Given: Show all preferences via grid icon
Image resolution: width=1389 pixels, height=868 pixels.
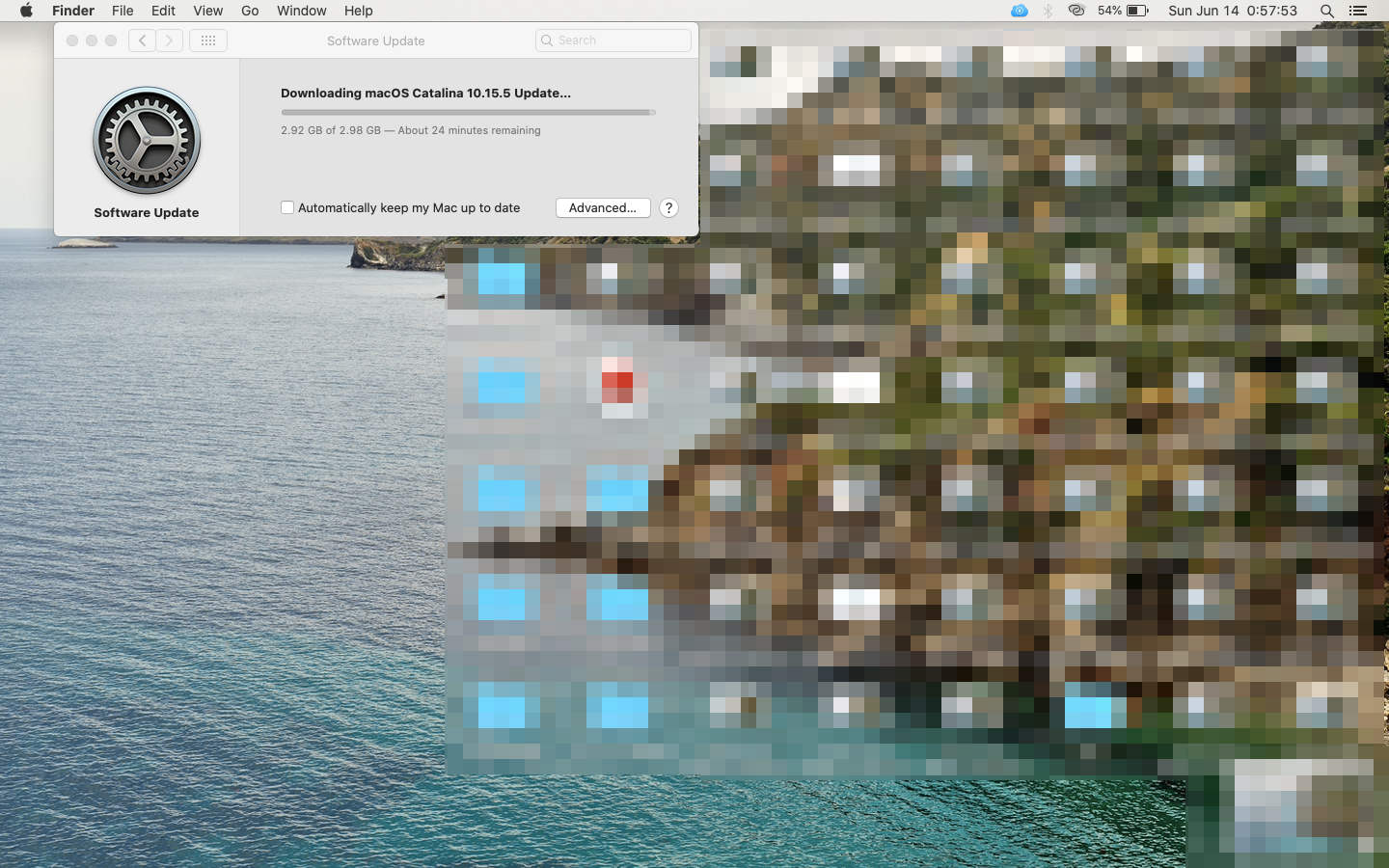Looking at the screenshot, I should [x=208, y=41].
